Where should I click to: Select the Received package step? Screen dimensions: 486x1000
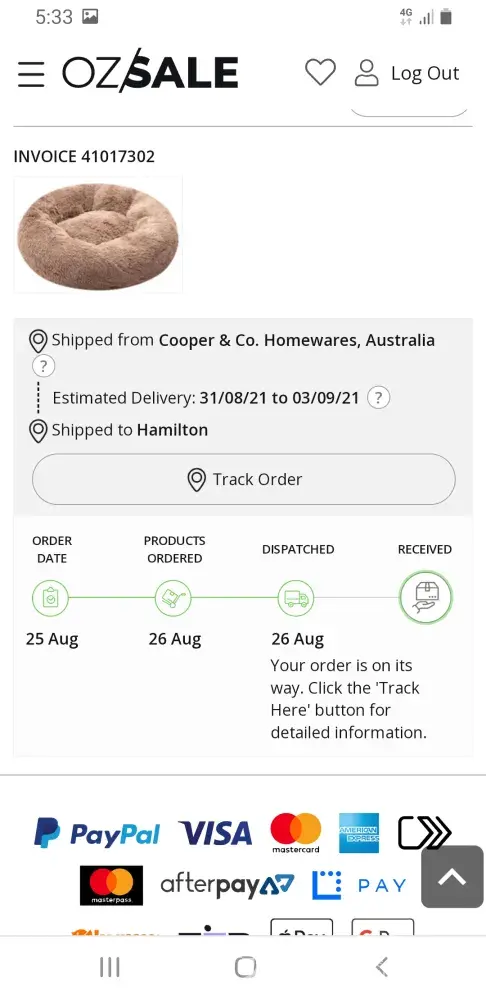coord(426,598)
